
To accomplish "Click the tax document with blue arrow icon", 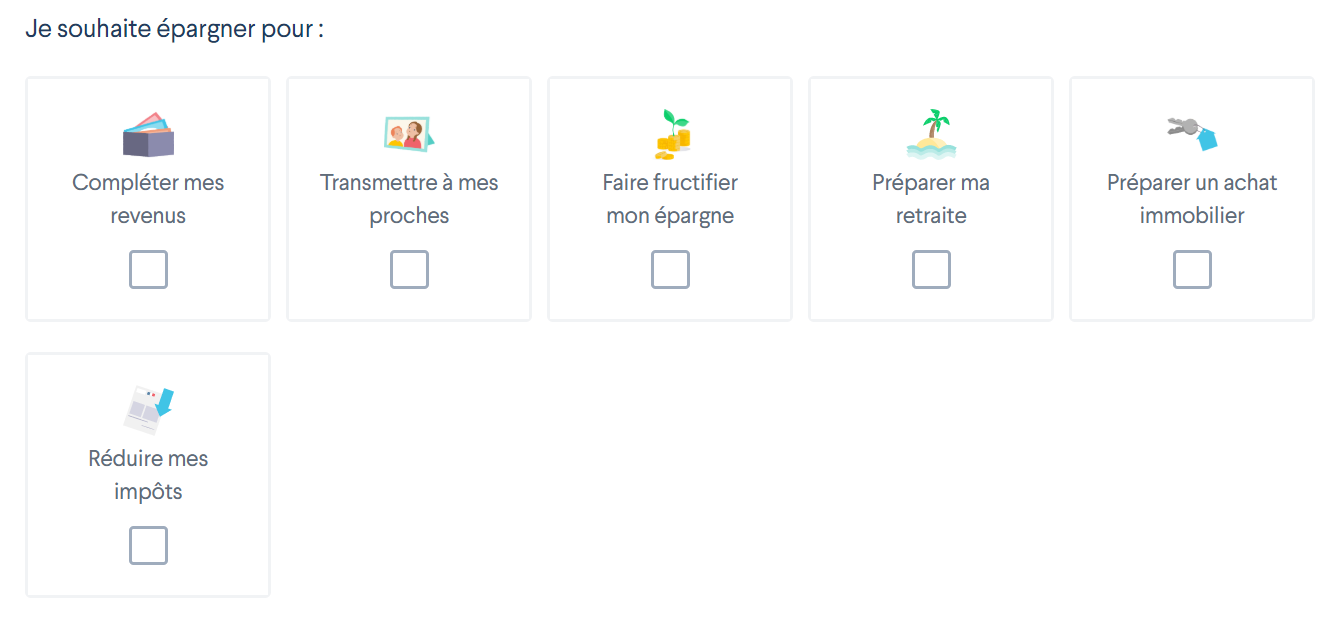I will click(x=148, y=410).
